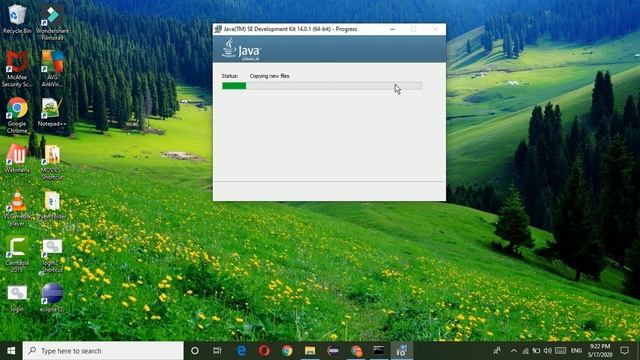The width and height of the screenshot is (640, 360).
Task: Click the installation progress bar
Action: tap(322, 86)
